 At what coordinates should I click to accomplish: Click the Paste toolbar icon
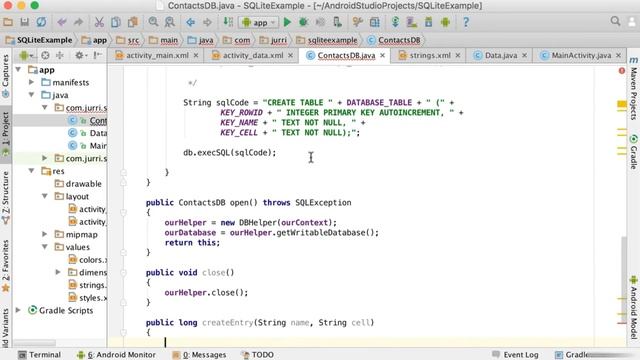click(133, 22)
